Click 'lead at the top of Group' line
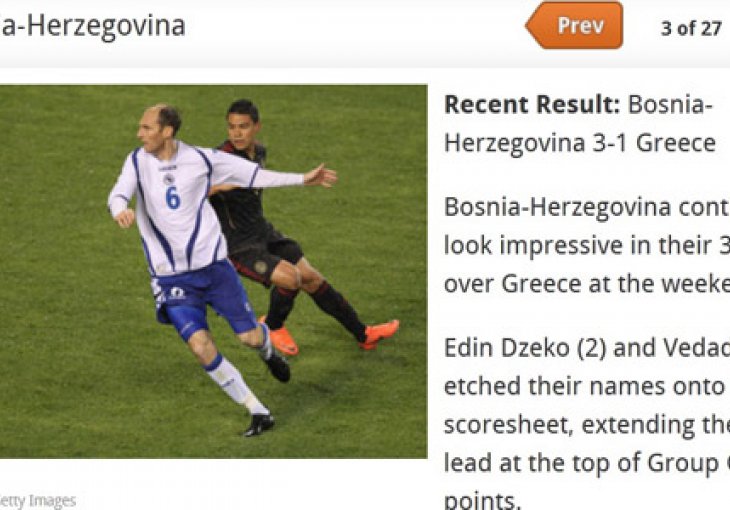 click(x=587, y=463)
